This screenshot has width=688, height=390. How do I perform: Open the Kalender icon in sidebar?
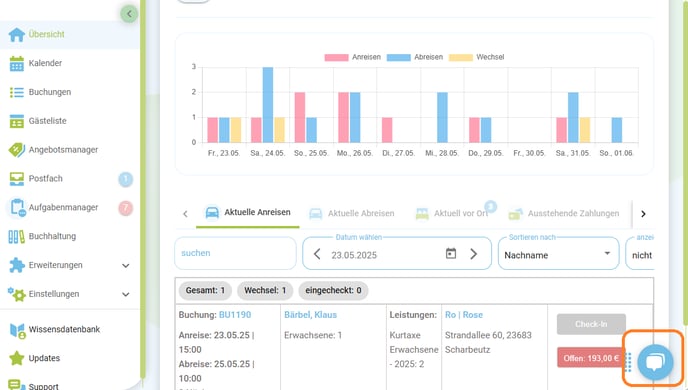coord(17,63)
